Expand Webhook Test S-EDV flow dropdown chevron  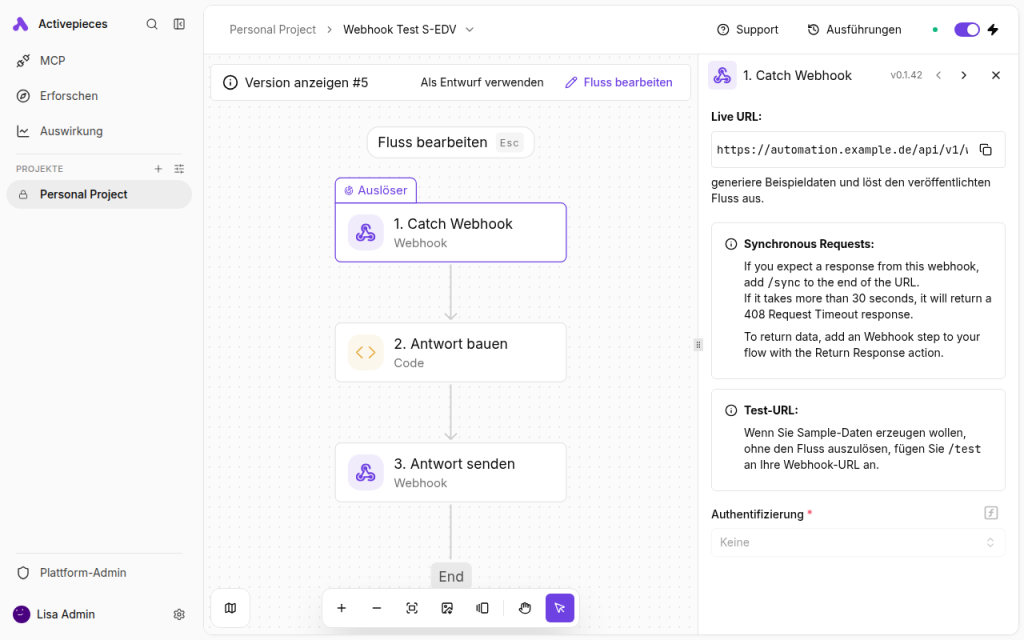coord(470,29)
